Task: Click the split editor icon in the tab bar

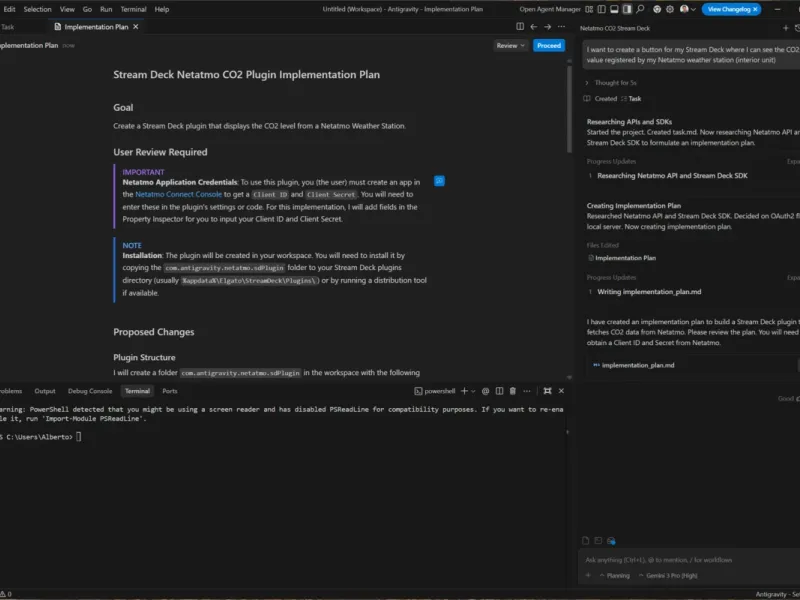Action: pos(520,27)
